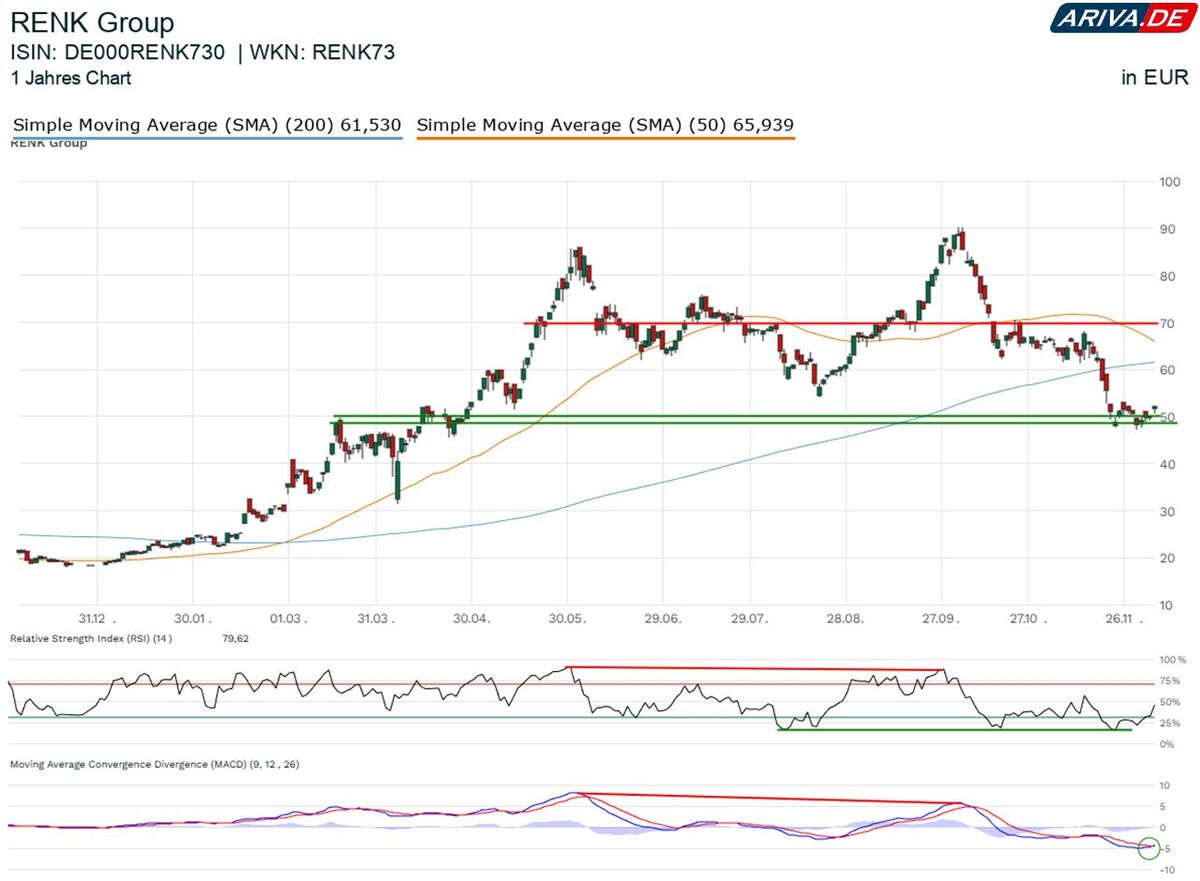This screenshot has width=1200, height=881.
Task: Click the 25% RSI scale label
Action: 1172,724
